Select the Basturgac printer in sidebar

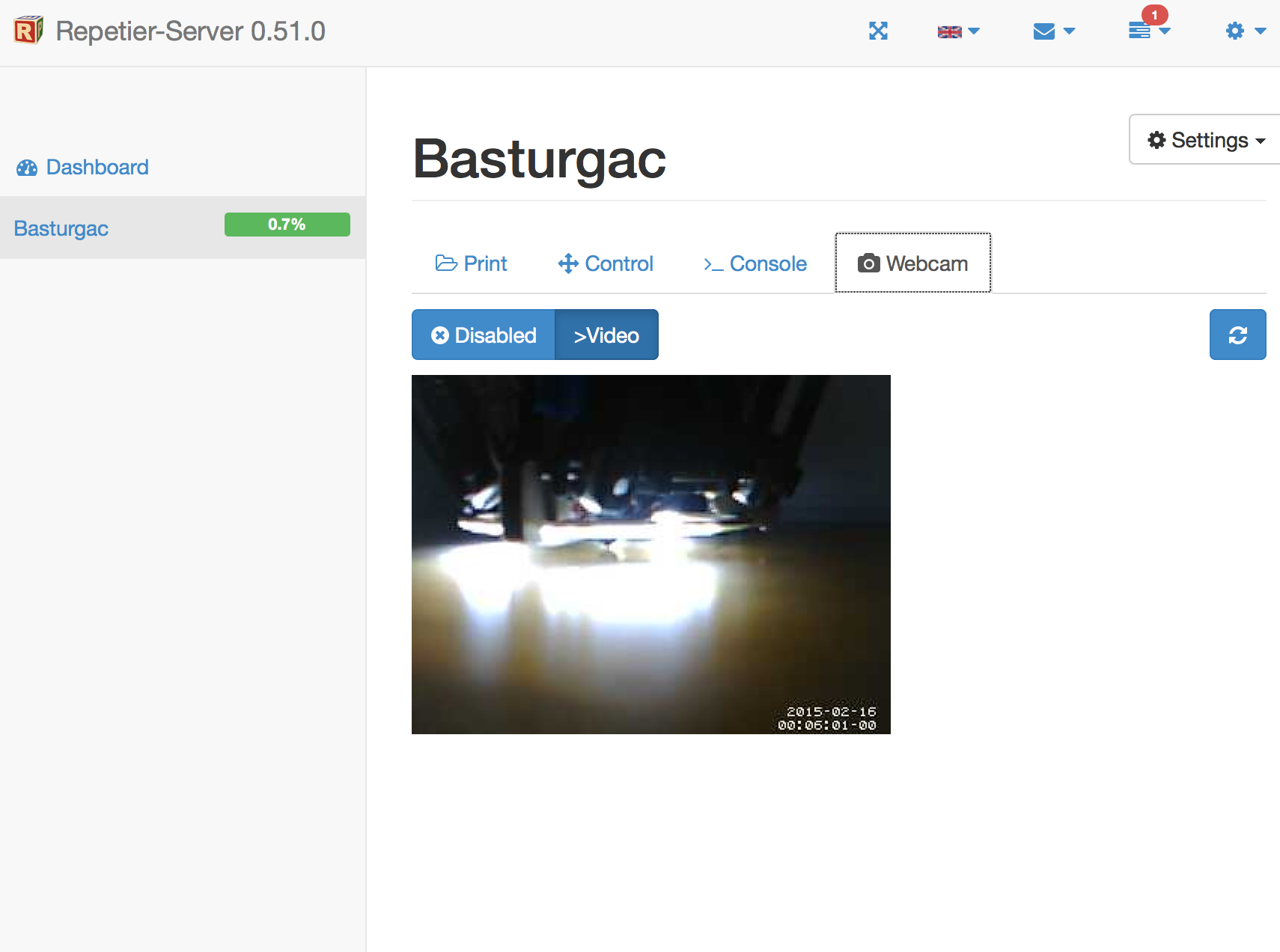coord(61,228)
